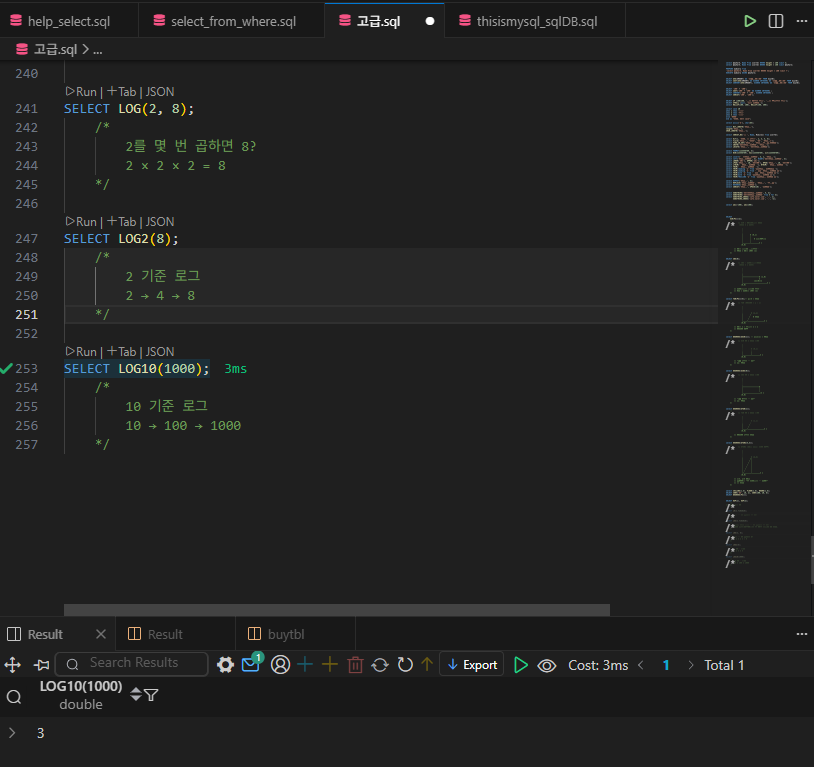
Task: Click the horizontal editor scrollbar
Action: tap(336, 609)
